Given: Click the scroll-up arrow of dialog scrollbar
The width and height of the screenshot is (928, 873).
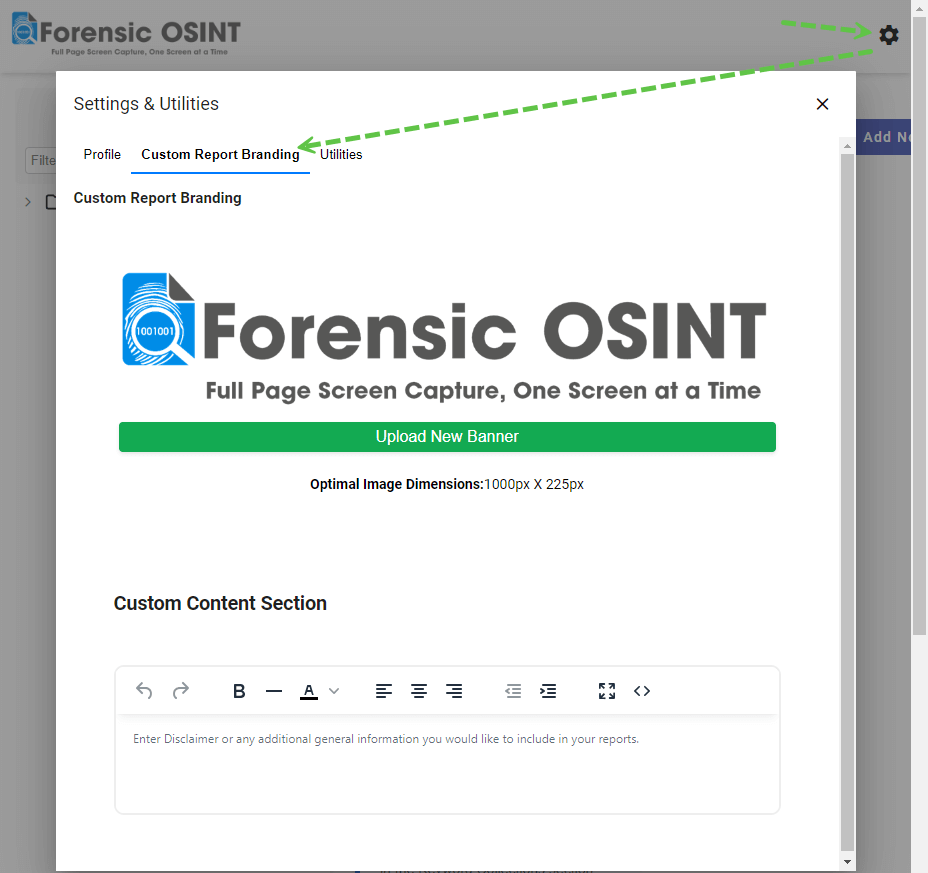Looking at the screenshot, I should 847,146.
